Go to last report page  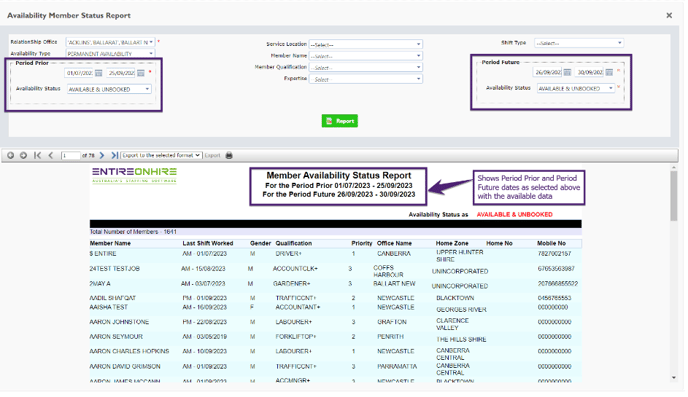point(115,155)
